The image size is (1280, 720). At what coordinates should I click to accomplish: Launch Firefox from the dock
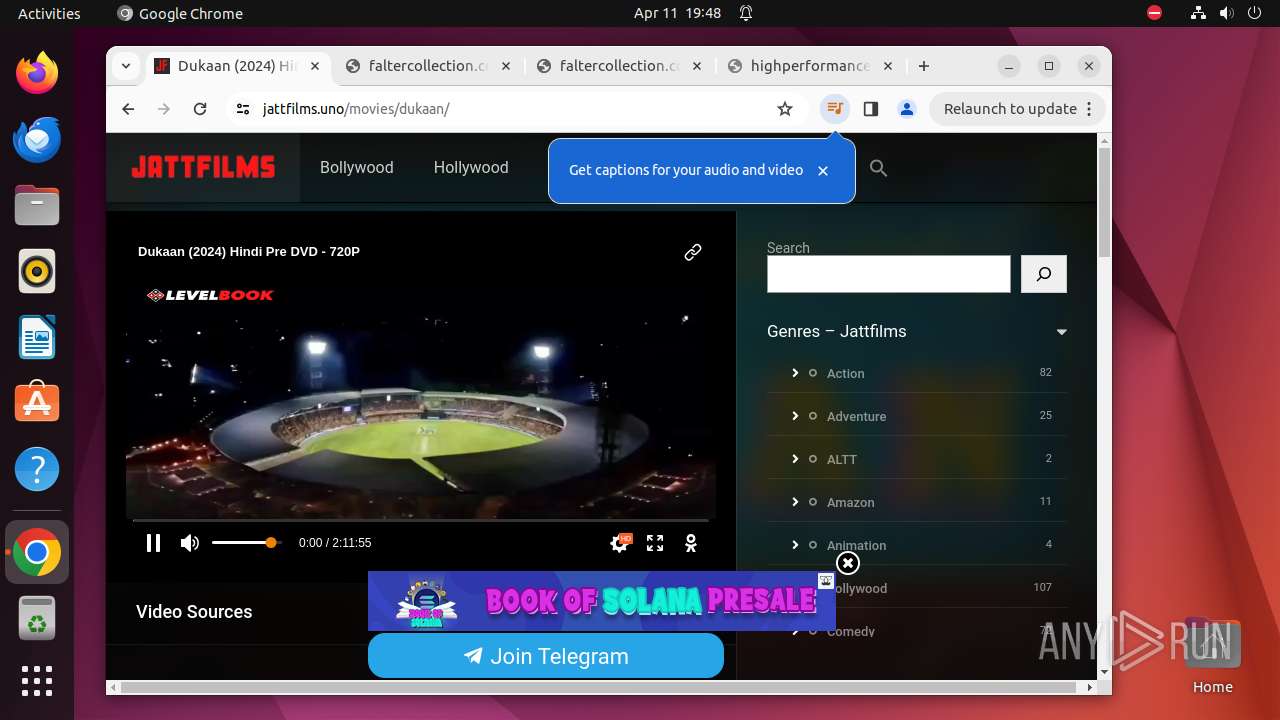pos(37,73)
